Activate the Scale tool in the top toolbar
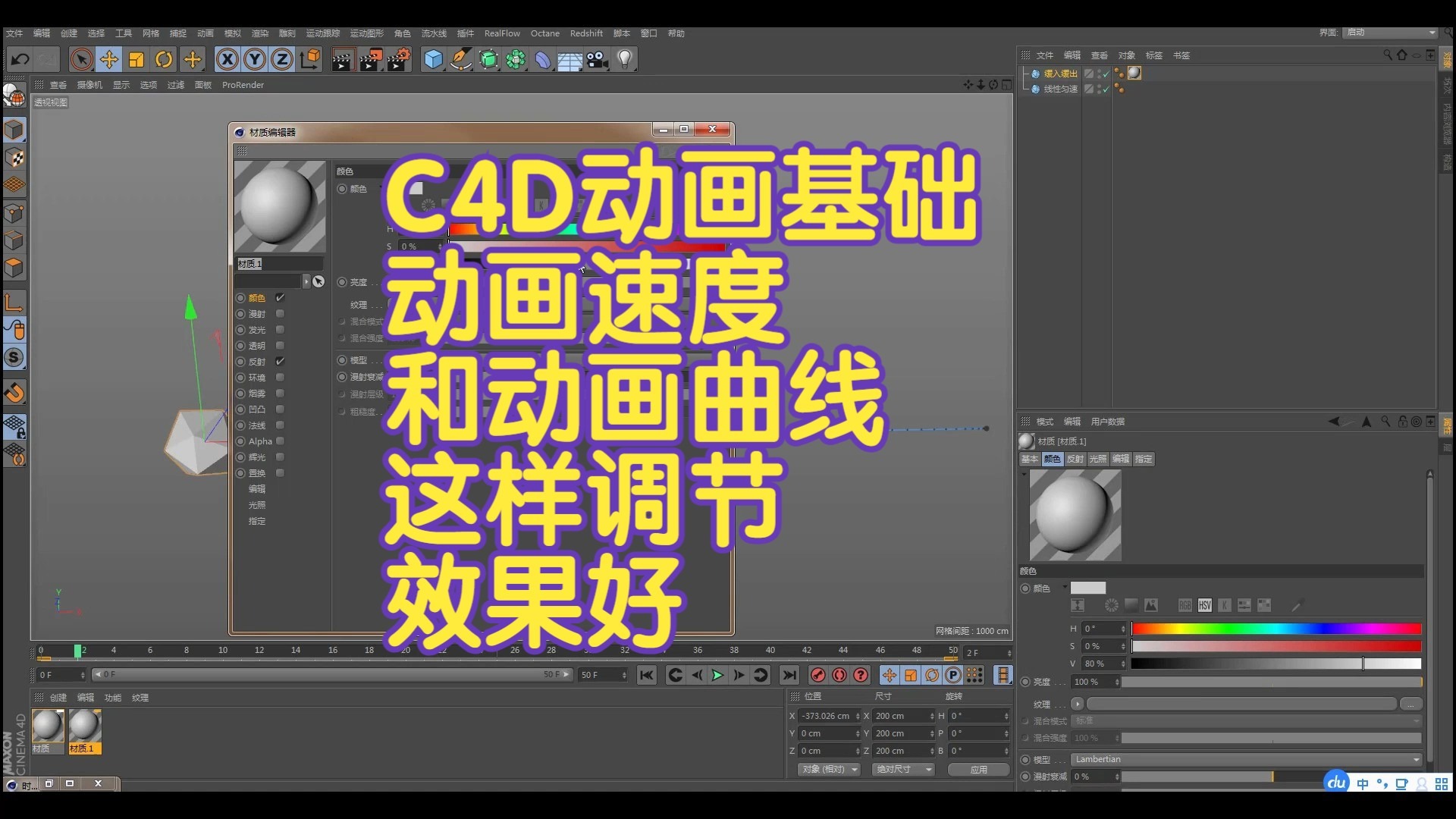Screen dimensions: 1456x819 [136, 59]
